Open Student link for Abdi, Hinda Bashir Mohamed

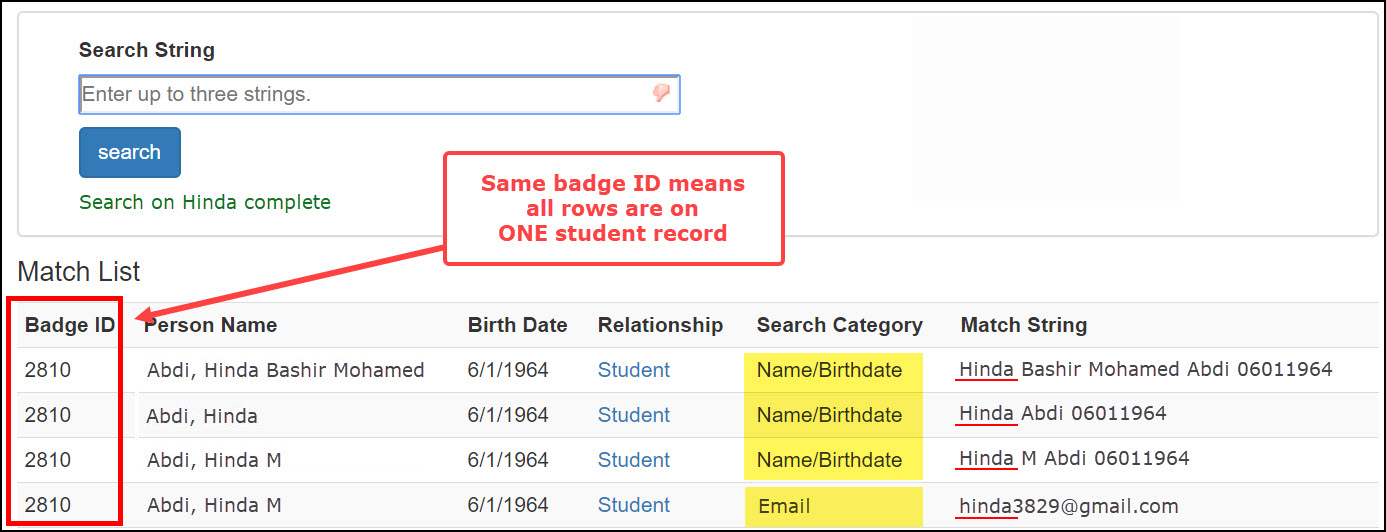(x=634, y=370)
